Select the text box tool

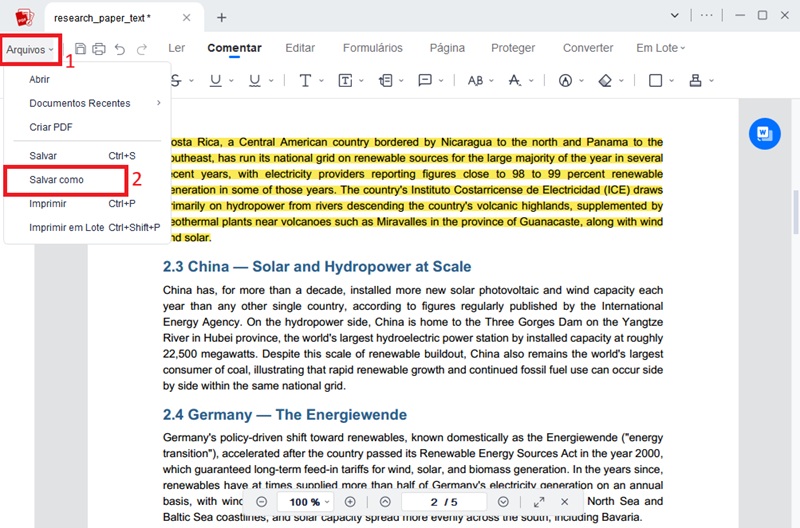pos(345,80)
